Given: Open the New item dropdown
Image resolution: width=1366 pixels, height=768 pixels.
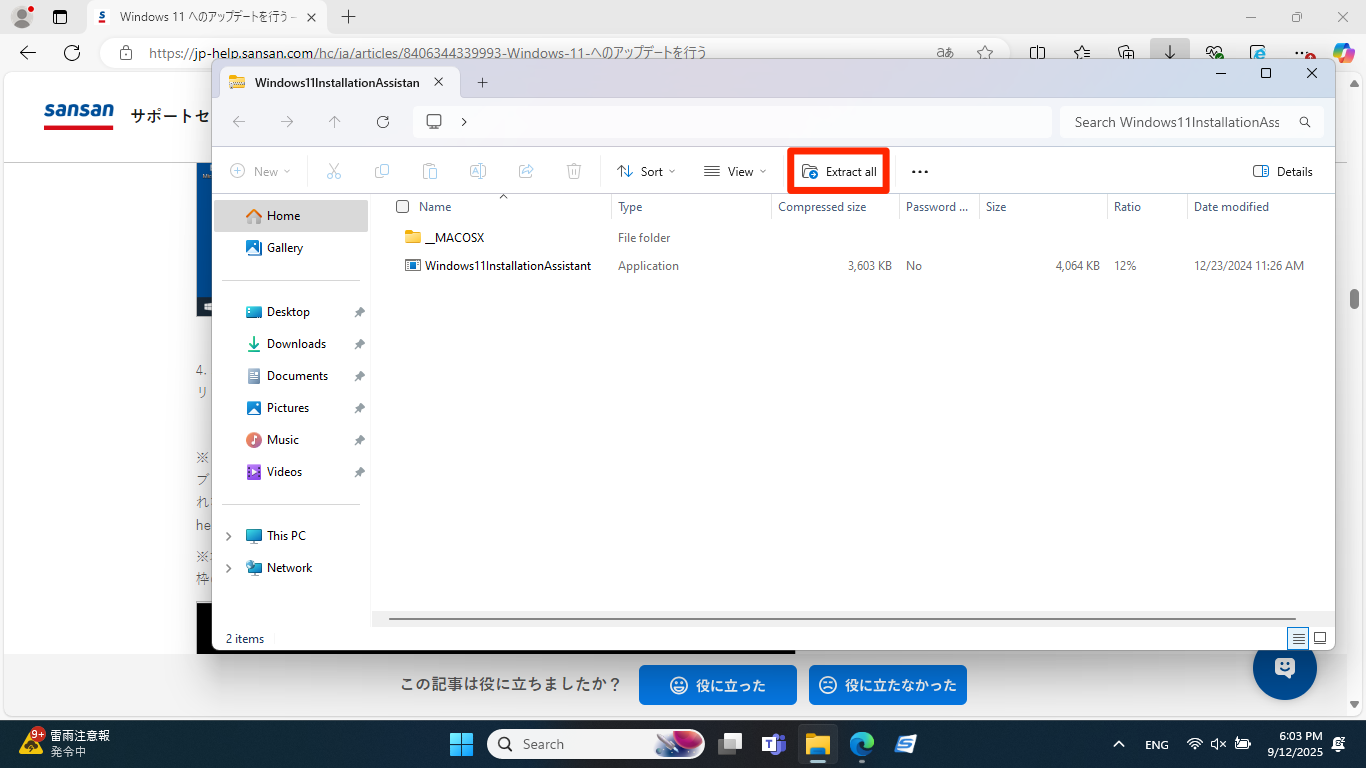Looking at the screenshot, I should coord(260,172).
